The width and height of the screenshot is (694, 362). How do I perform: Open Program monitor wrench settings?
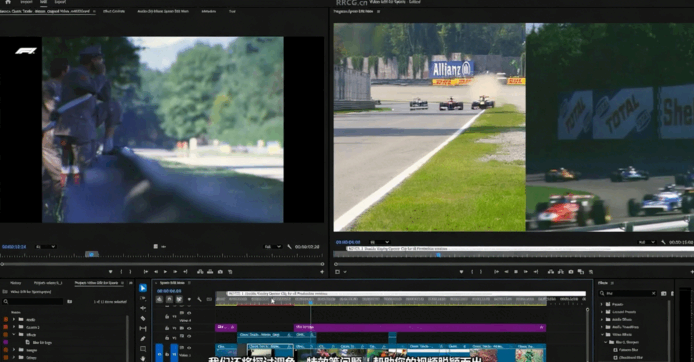(663, 242)
